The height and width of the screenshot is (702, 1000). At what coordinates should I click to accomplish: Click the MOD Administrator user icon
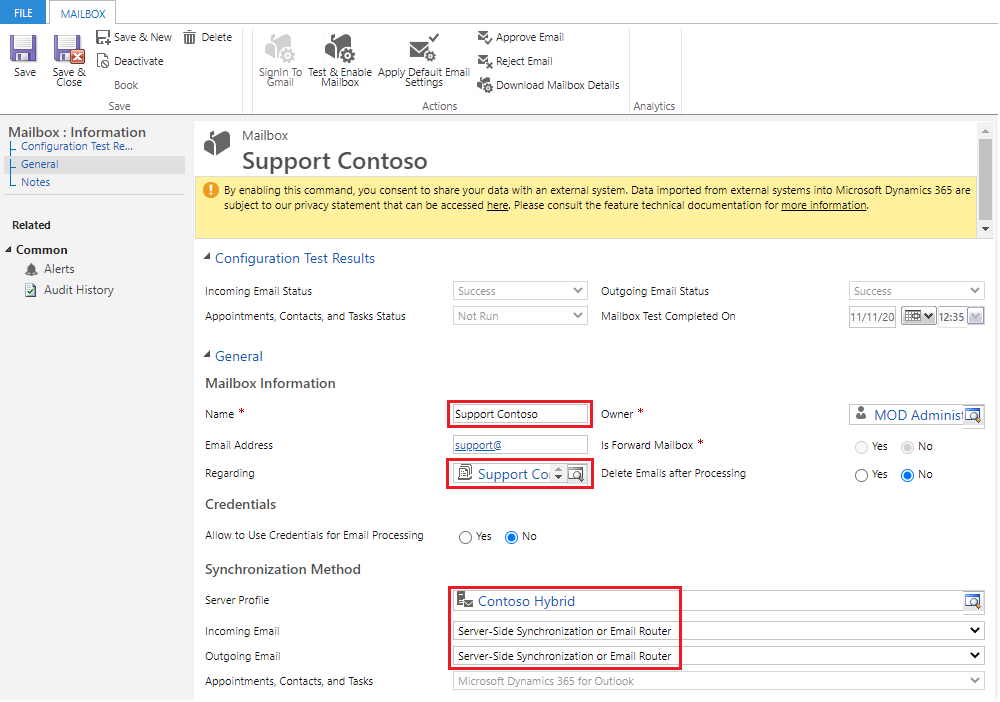[861, 413]
